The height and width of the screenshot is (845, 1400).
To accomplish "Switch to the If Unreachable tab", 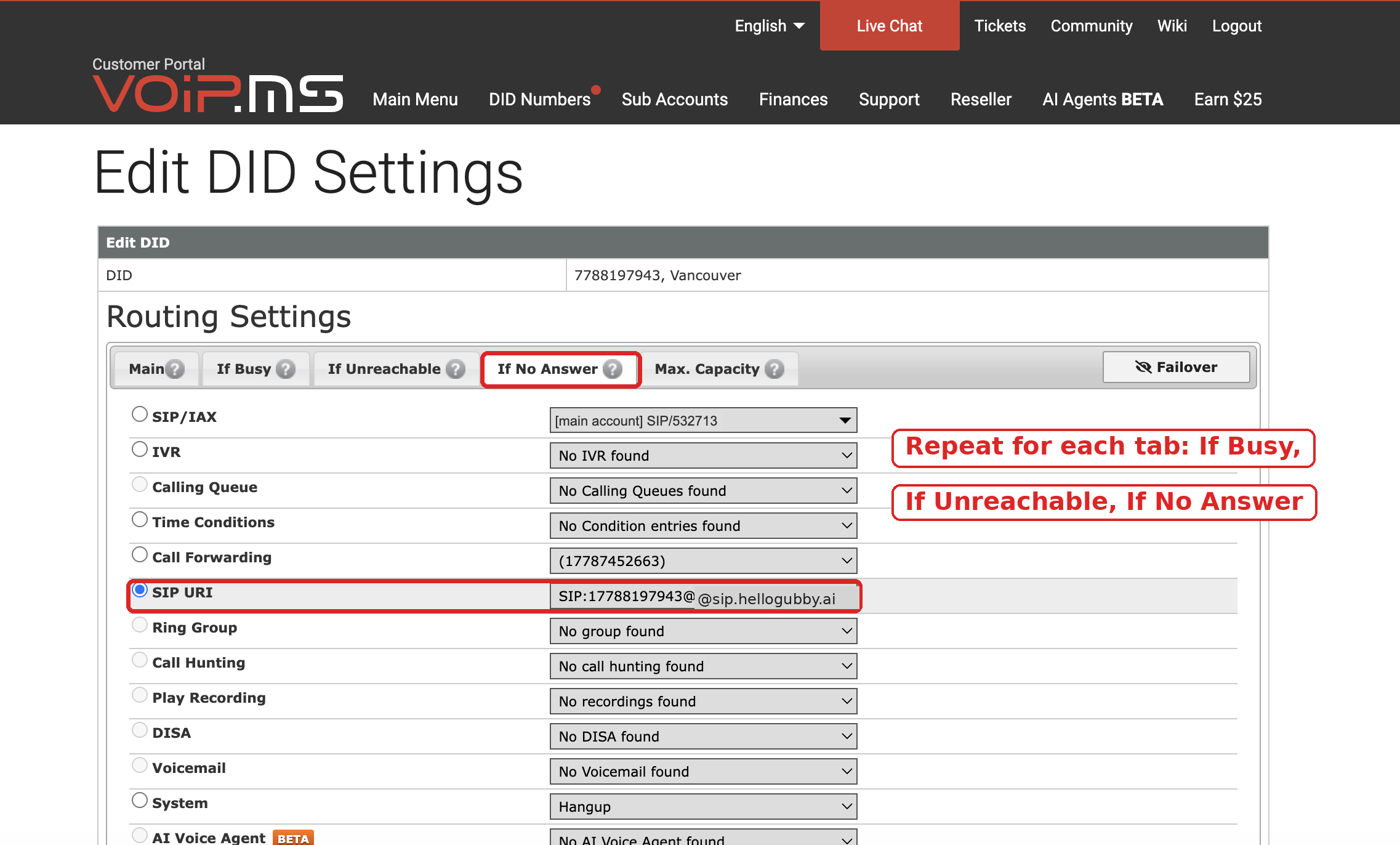I will 396,369.
